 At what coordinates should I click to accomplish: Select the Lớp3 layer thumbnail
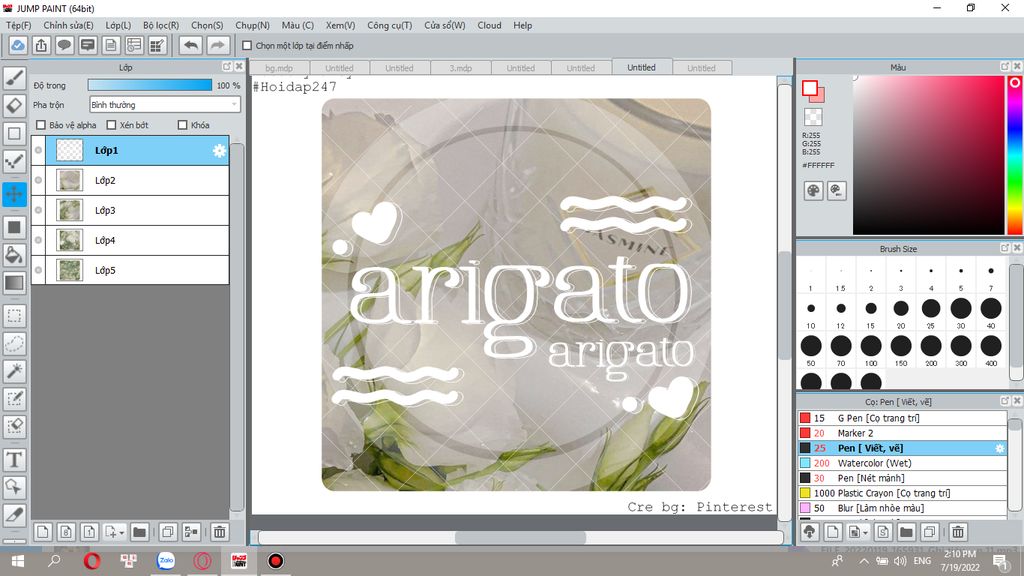[x=69, y=210]
